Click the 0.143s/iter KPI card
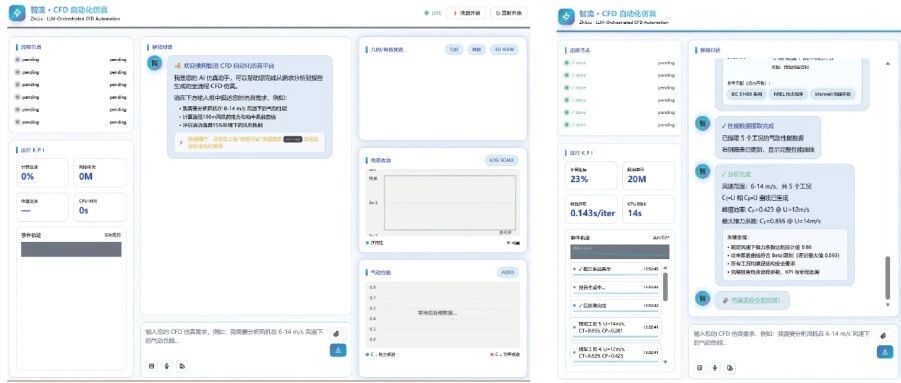The image size is (901, 383). [591, 210]
